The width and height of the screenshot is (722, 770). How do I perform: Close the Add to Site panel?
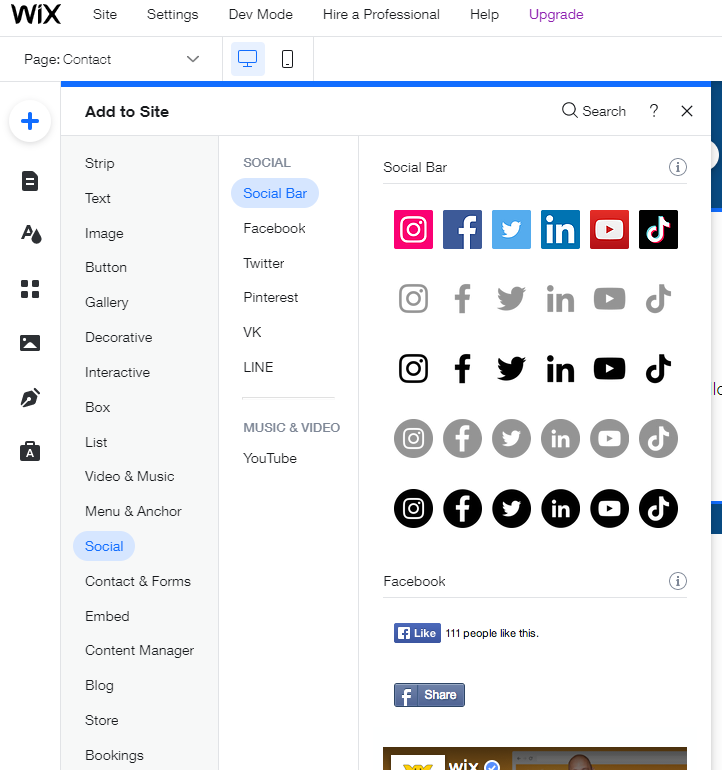click(x=687, y=111)
